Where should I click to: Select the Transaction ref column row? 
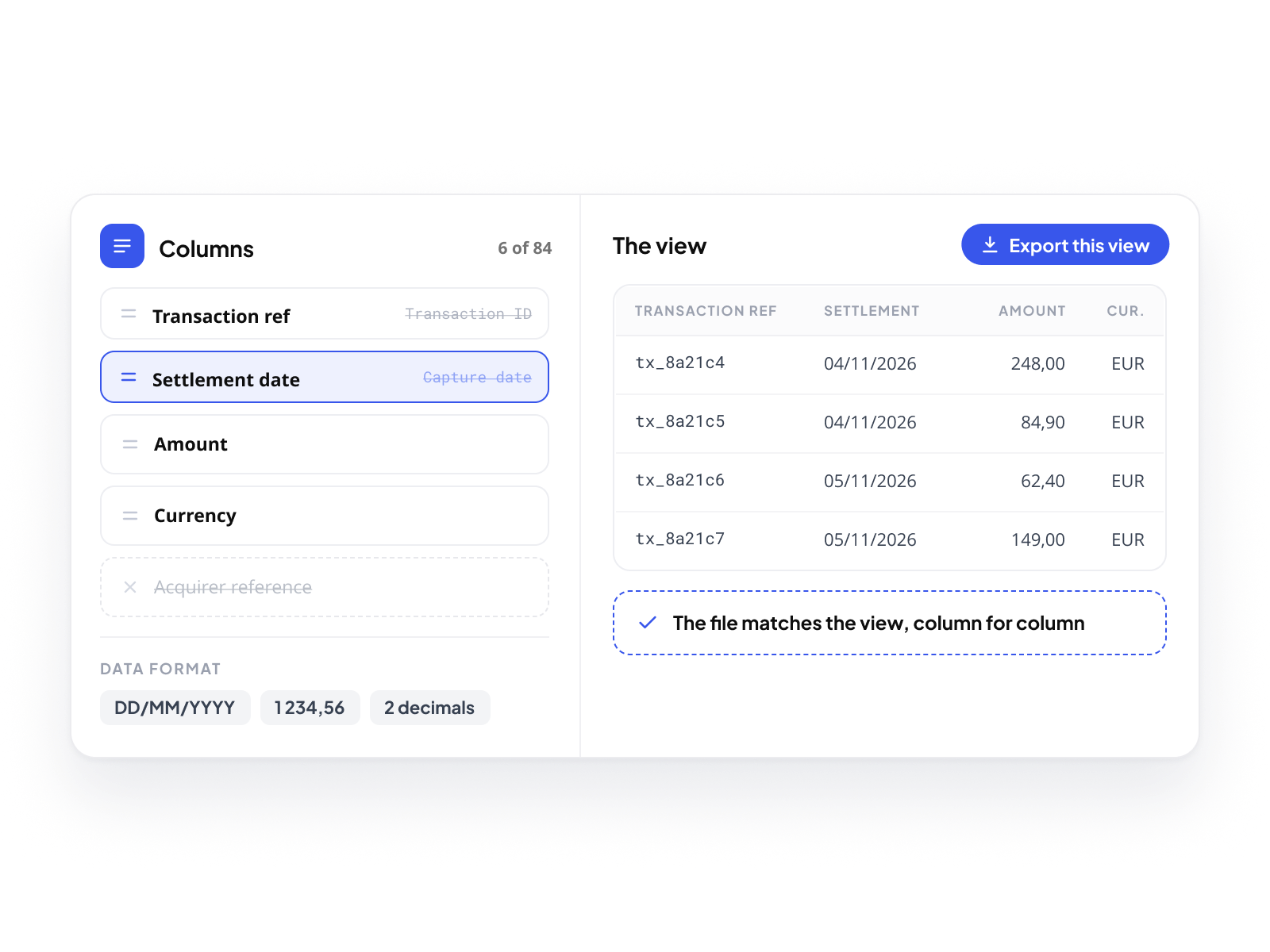[325, 313]
